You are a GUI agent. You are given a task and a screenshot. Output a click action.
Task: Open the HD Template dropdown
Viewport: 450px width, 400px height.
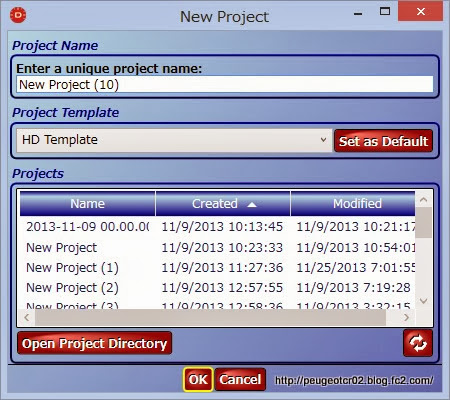click(x=174, y=140)
